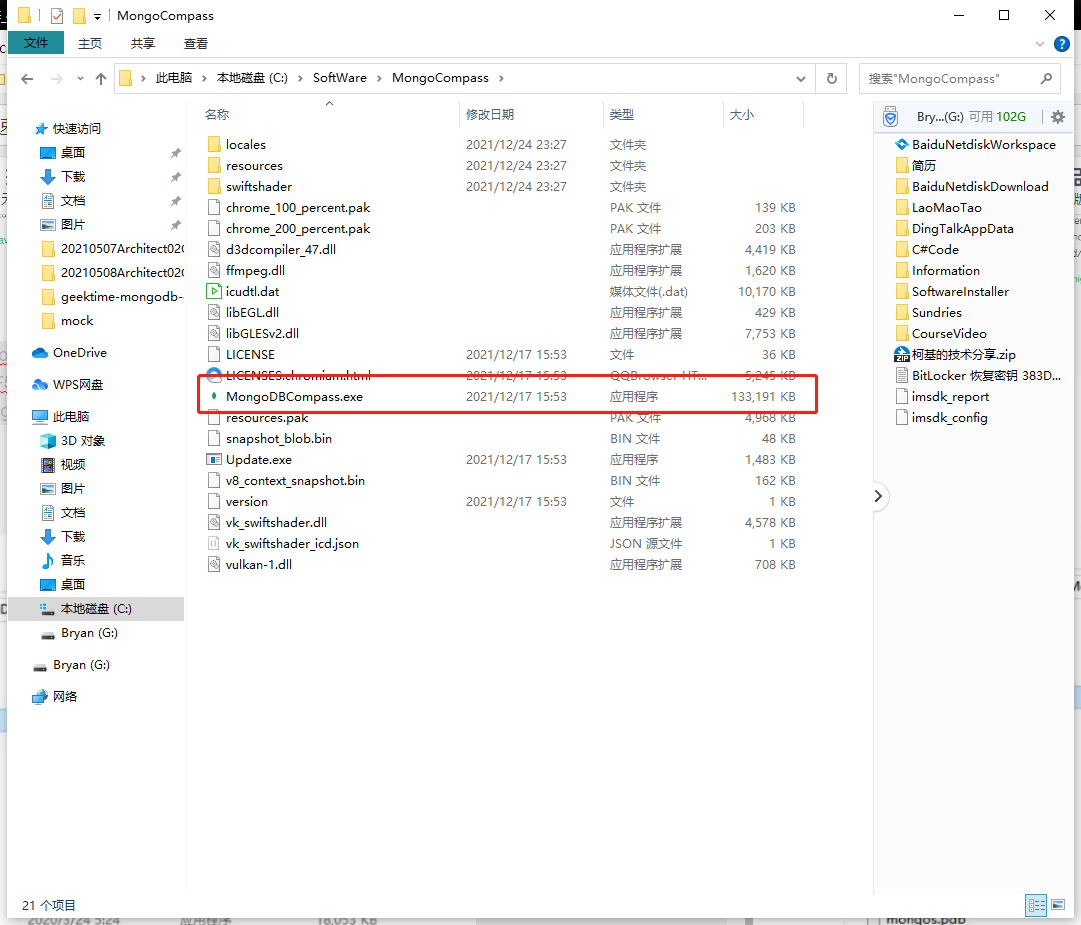This screenshot has width=1081, height=925.
Task: Open mock folder in quick access
Action: [77, 321]
